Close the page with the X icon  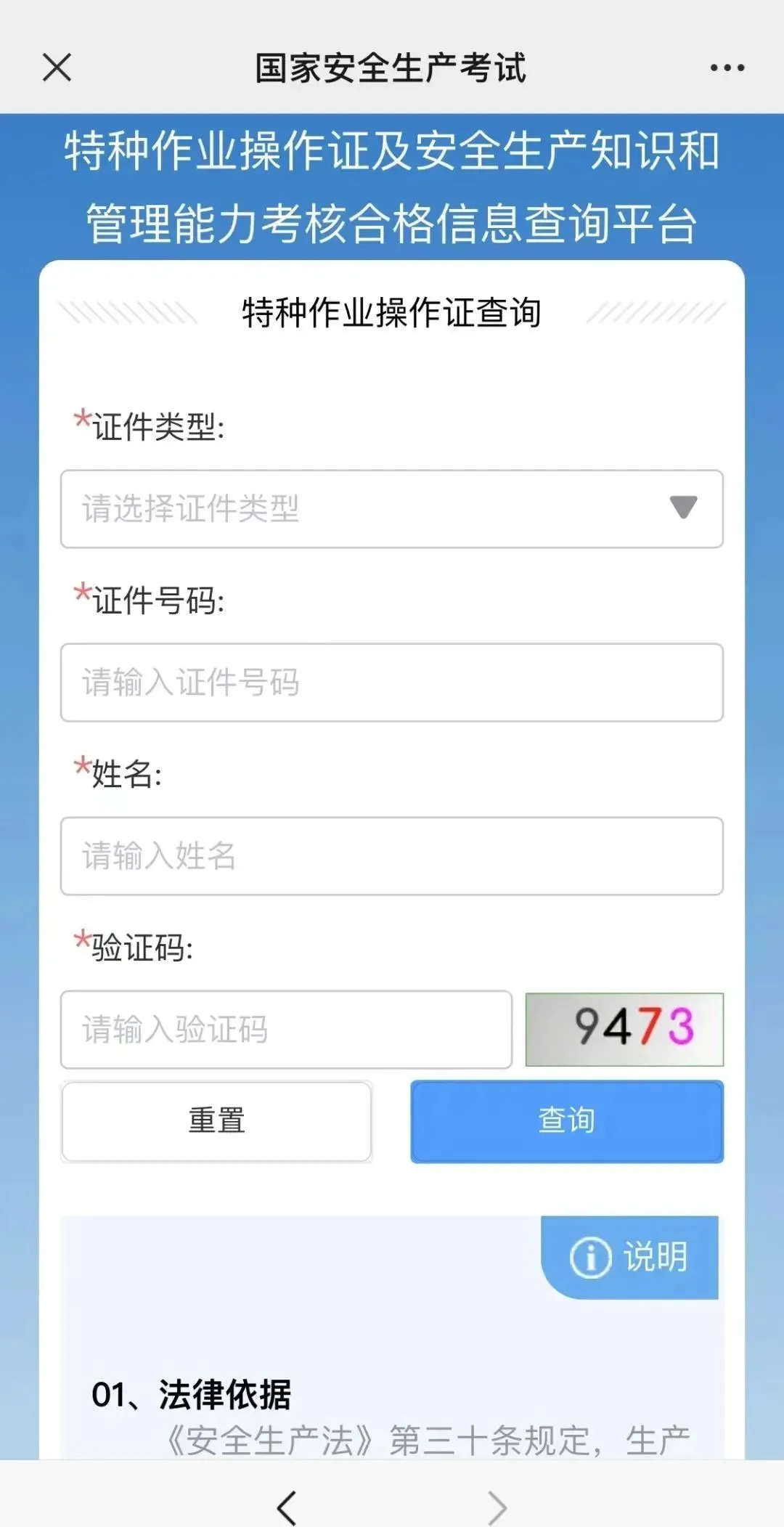click(57, 68)
